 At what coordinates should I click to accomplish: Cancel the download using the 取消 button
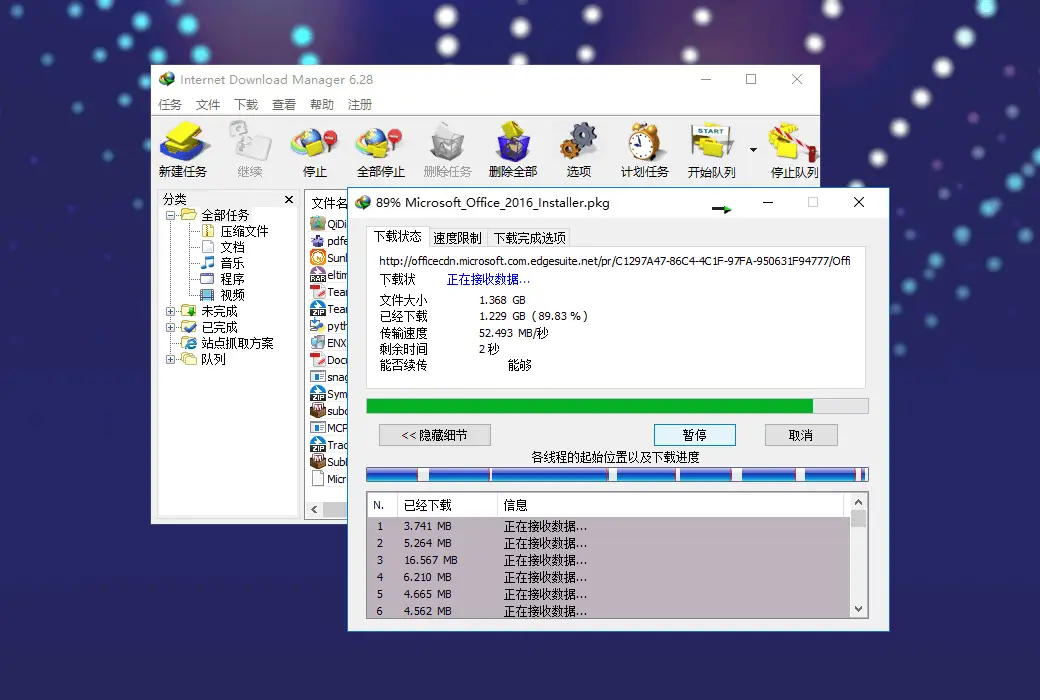(x=801, y=434)
